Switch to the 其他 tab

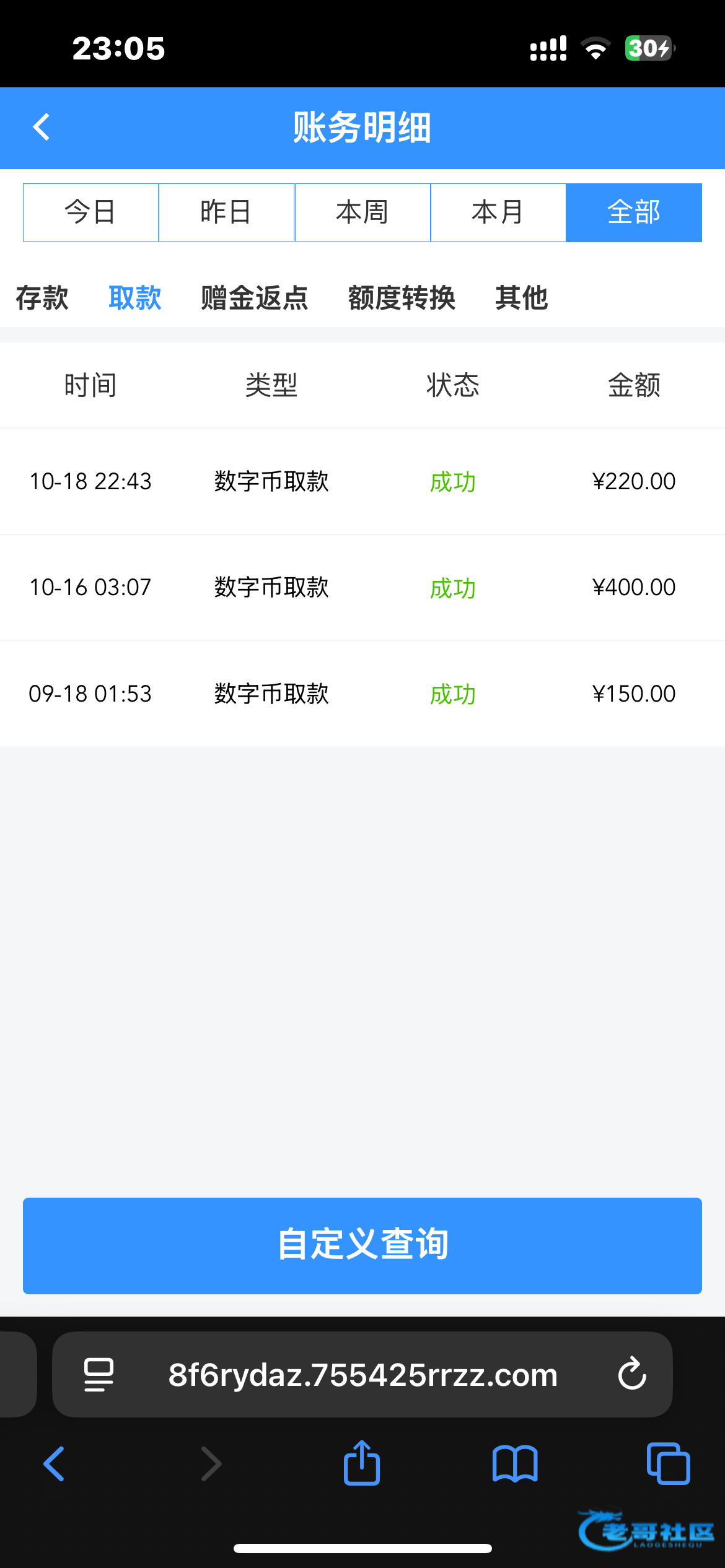pyautogui.click(x=521, y=298)
